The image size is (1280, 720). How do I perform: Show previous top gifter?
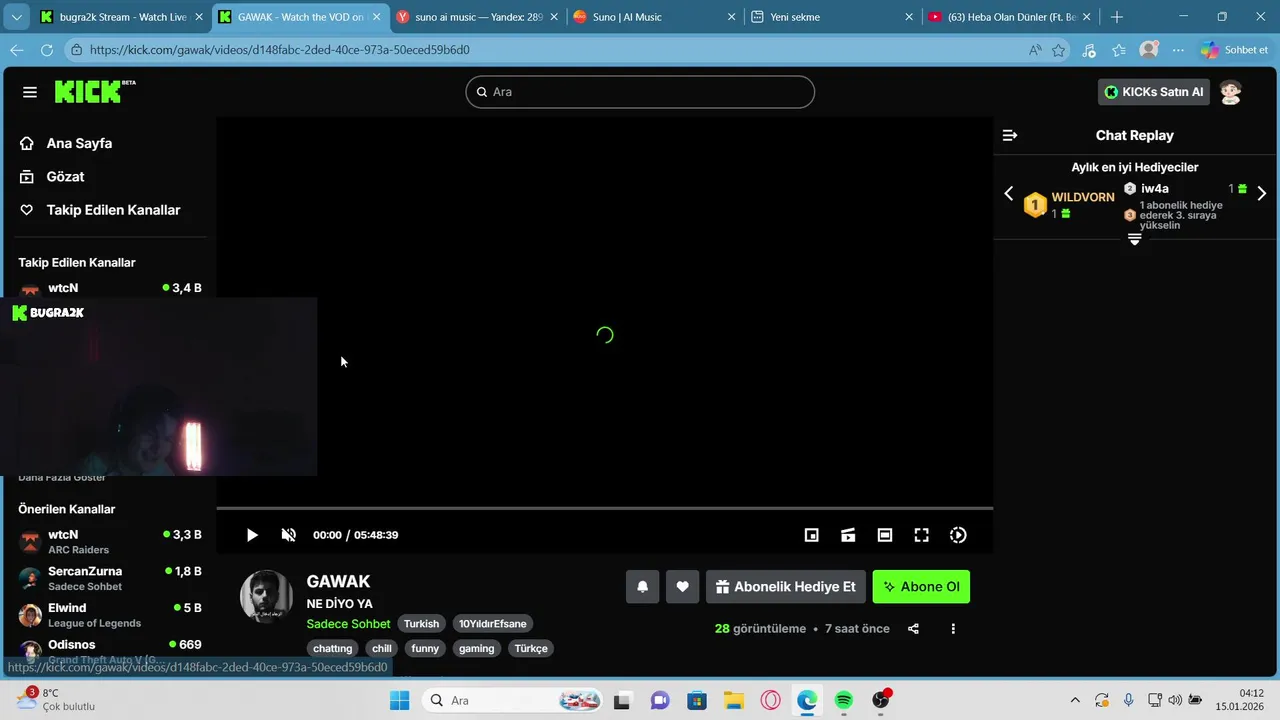1008,193
